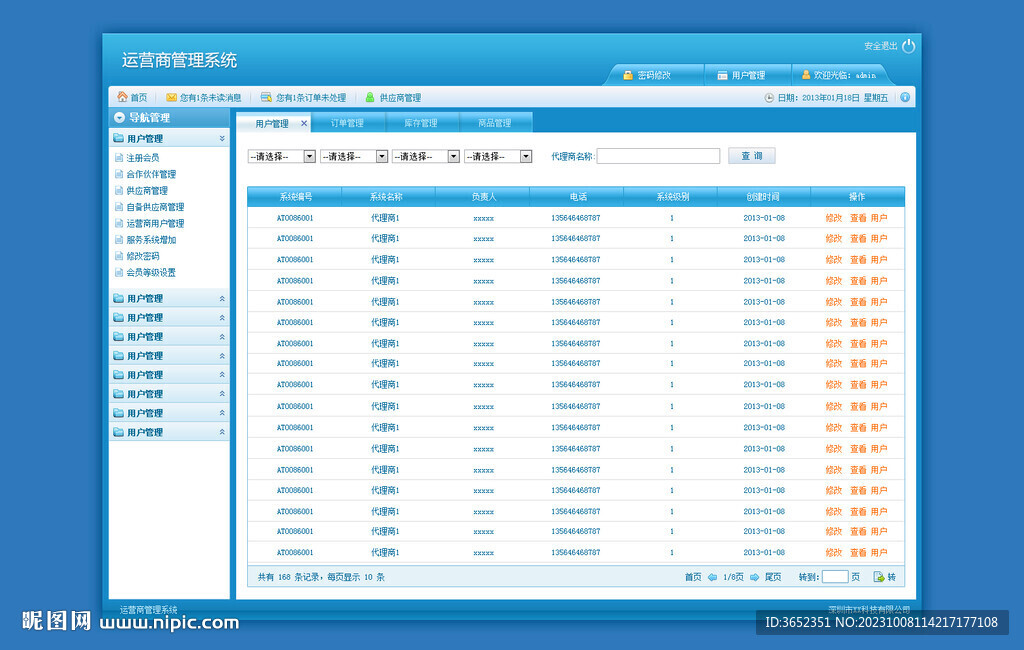Focus the 转到 page number field
The width and height of the screenshot is (1024, 650).
tap(835, 577)
